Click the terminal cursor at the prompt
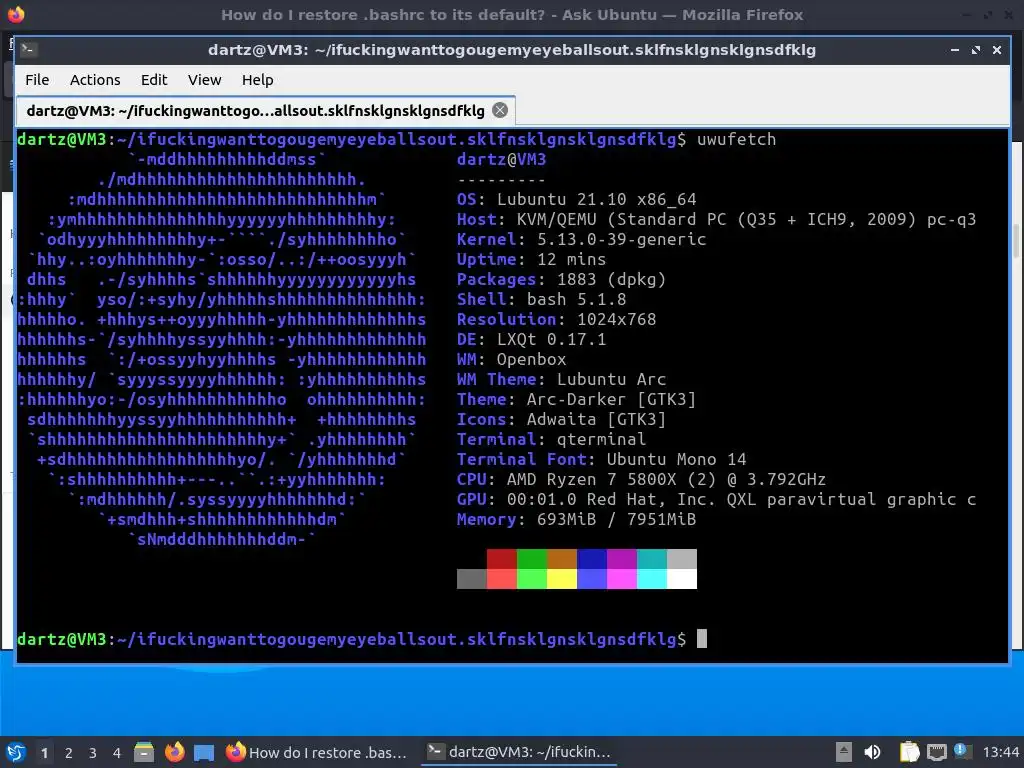Image resolution: width=1024 pixels, height=768 pixels. click(702, 638)
